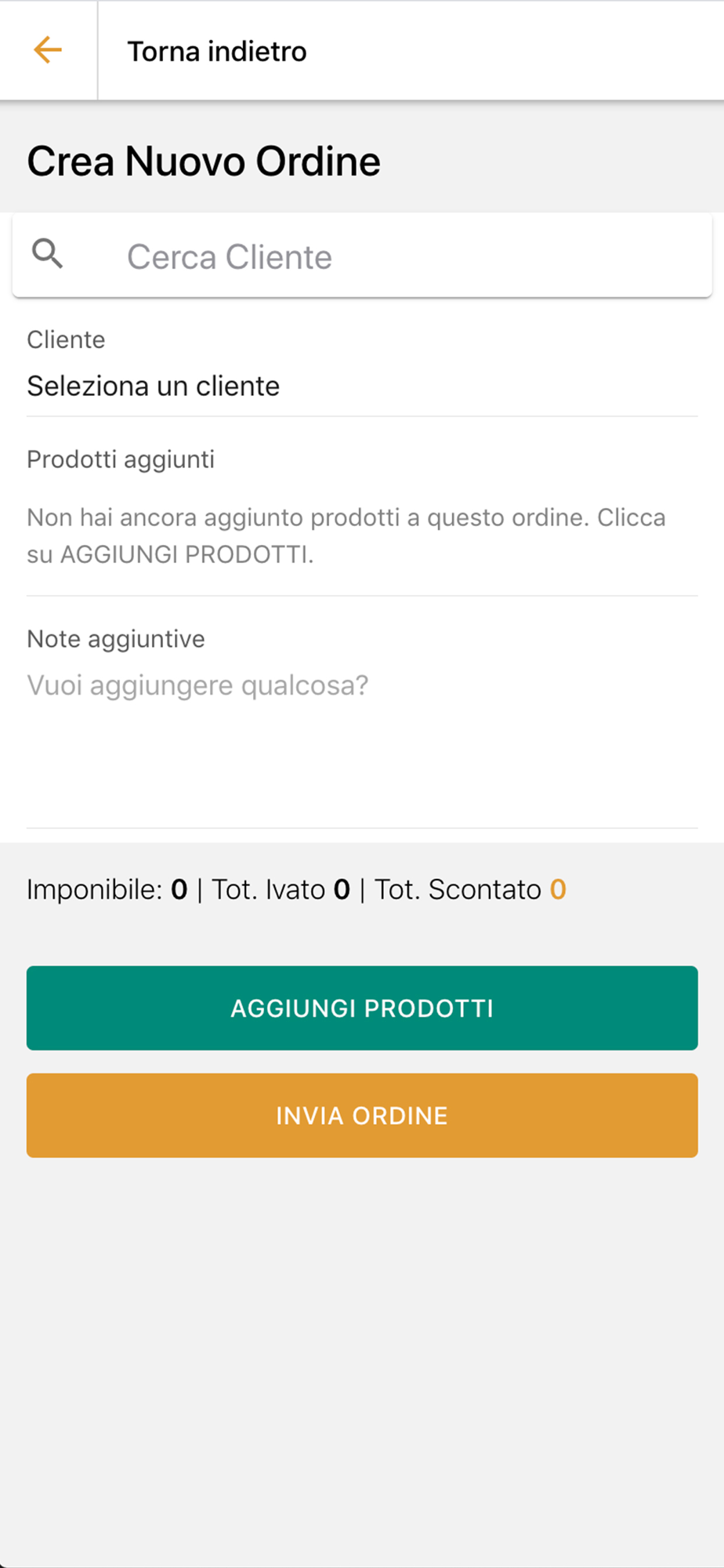
Task: Click the "Tot. Ivato" label text
Action: [269, 890]
